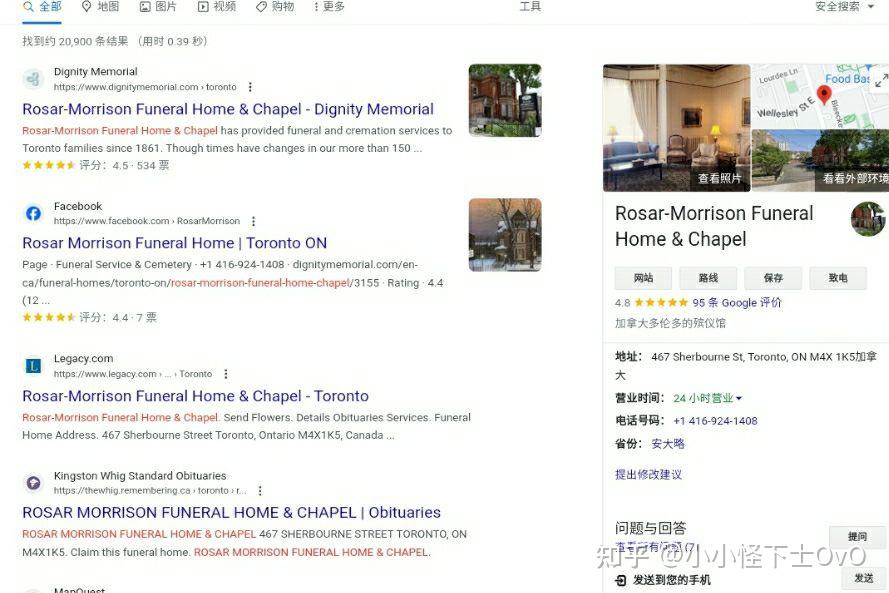Click the round funeral home profile image
889x593 pixels.
point(868,219)
